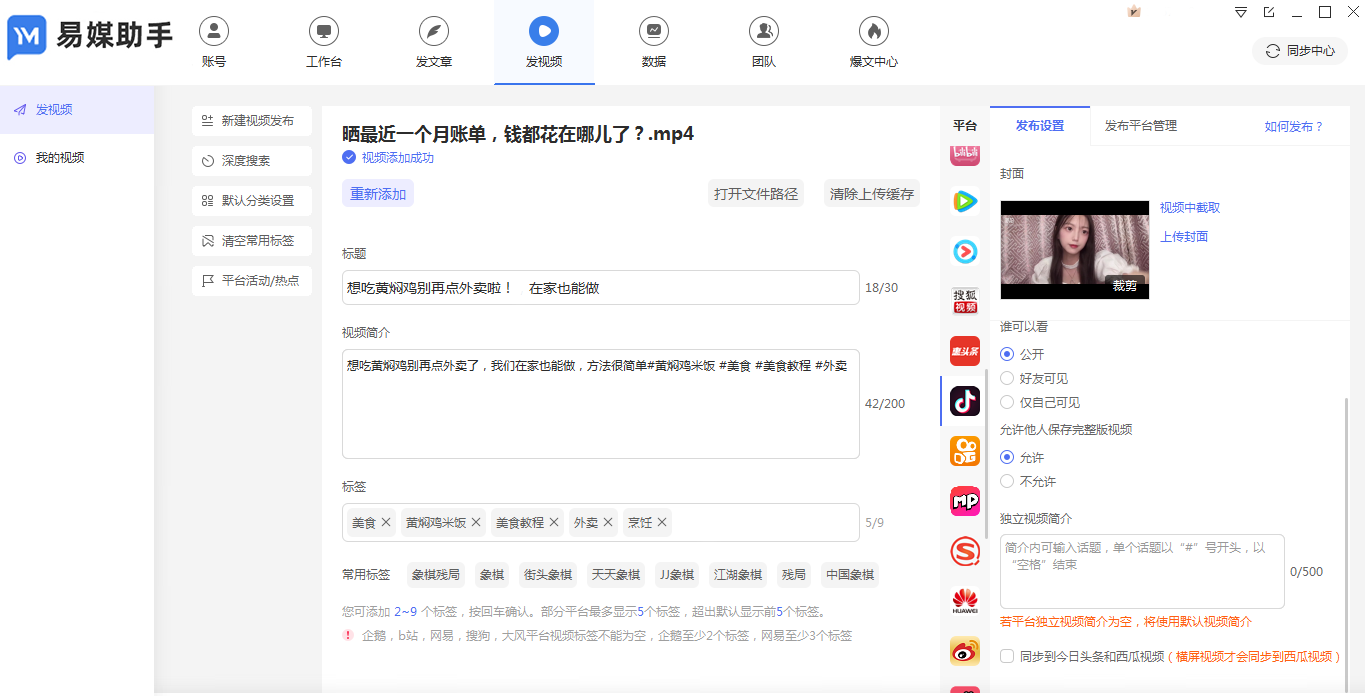The height and width of the screenshot is (696, 1365).
Task: Open the 数据 chart icon
Action: [653, 32]
